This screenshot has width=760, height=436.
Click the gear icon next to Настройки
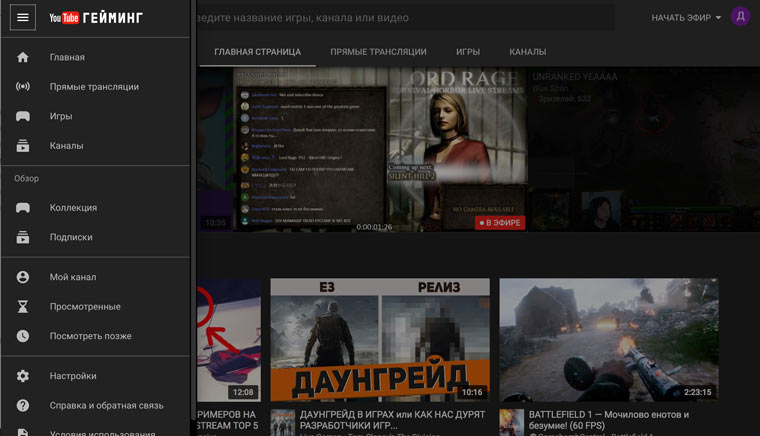point(23,376)
